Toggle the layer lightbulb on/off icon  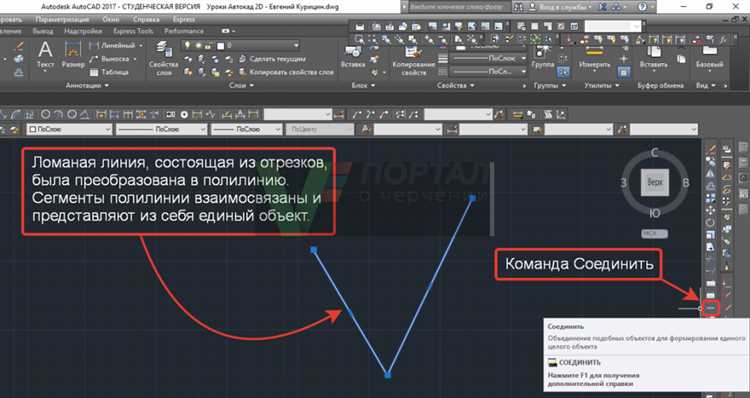coord(188,45)
